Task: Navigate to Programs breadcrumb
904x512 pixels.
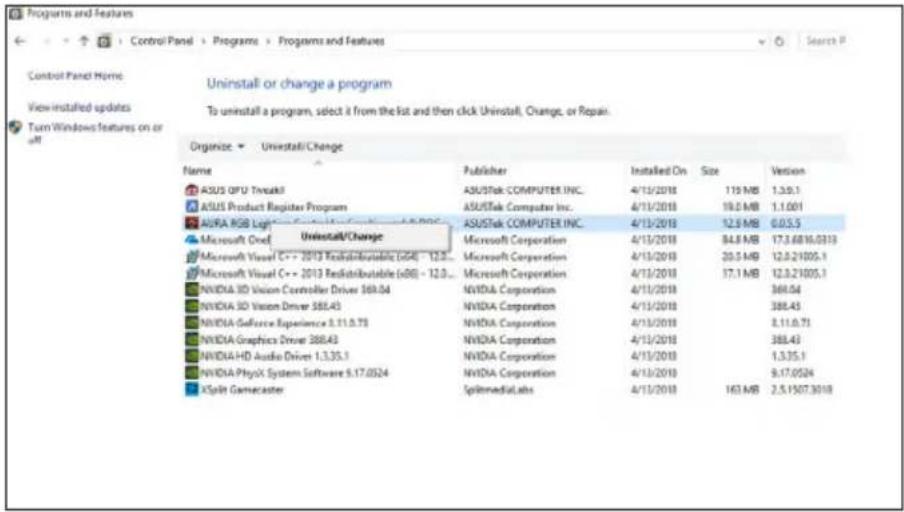Action: [x=236, y=41]
